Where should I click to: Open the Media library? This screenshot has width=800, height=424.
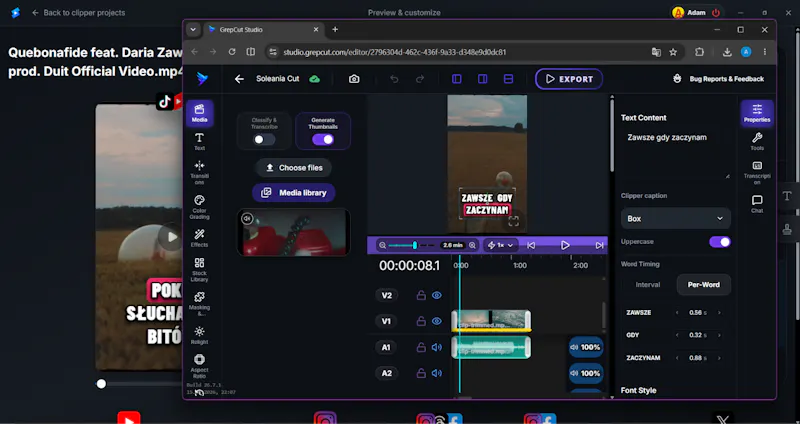point(293,193)
